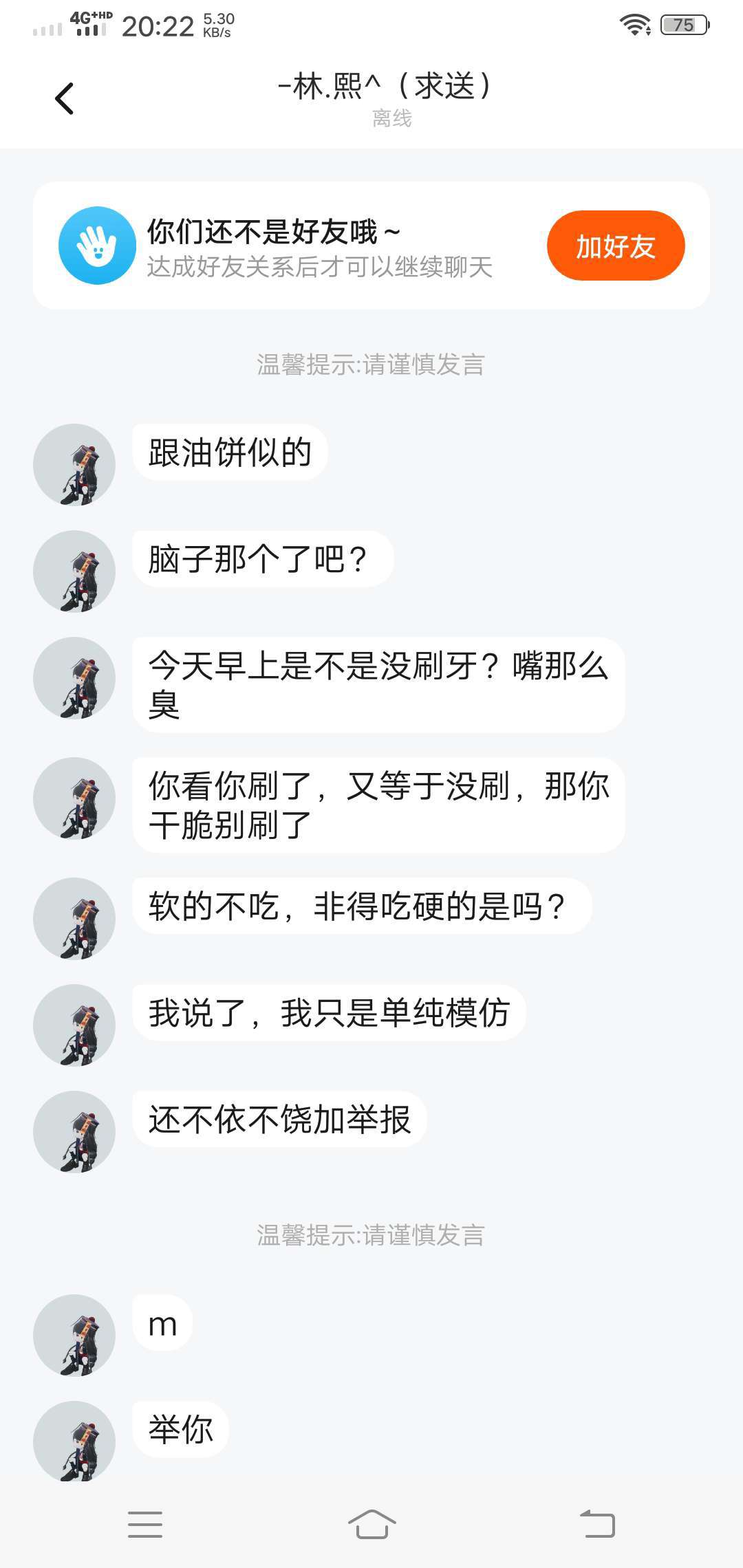Select the 软的不吃，非得吃硬的是吗 bubble

tap(362, 906)
